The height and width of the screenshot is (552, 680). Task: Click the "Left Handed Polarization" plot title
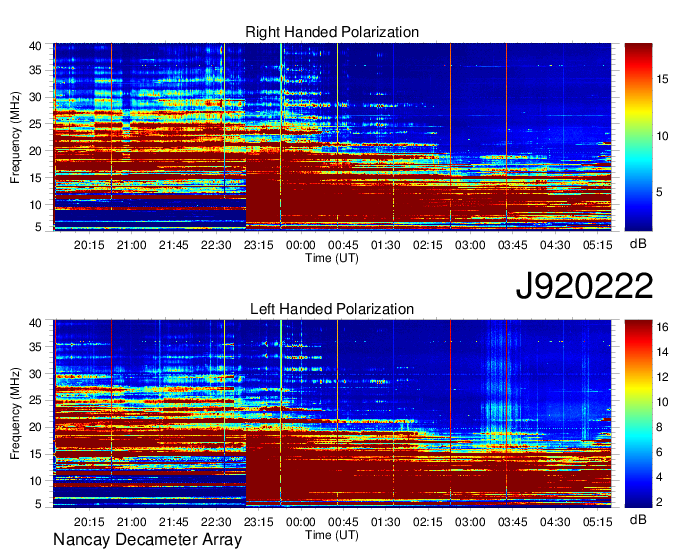pos(332,309)
